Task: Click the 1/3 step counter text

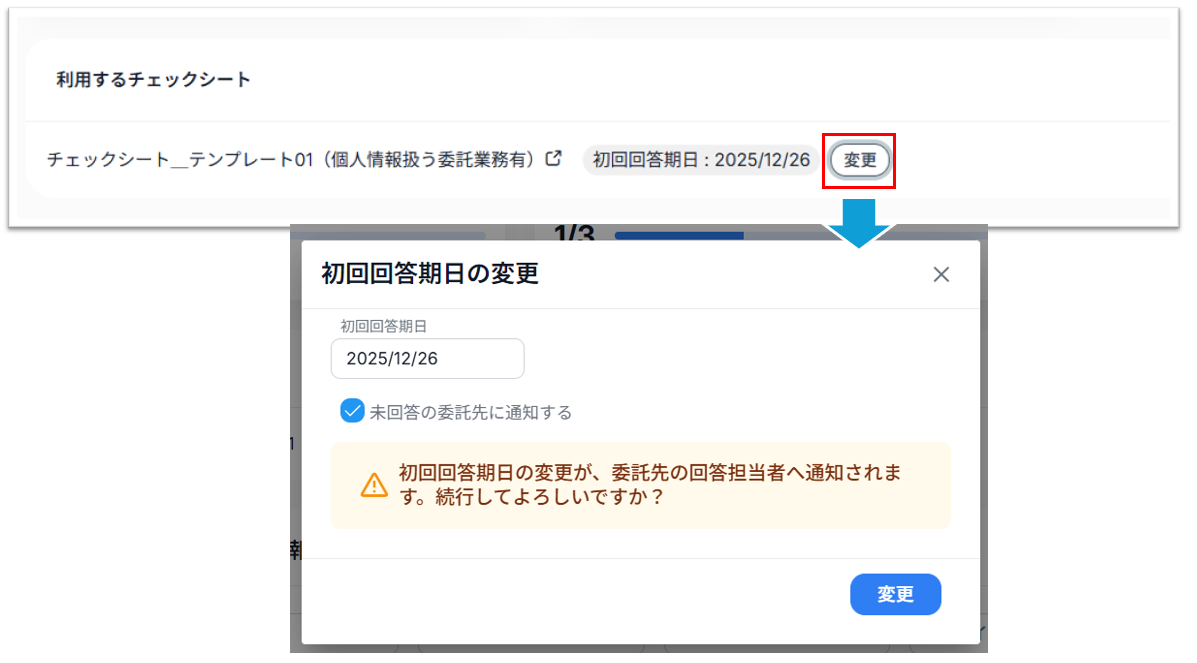Action: coord(574,234)
